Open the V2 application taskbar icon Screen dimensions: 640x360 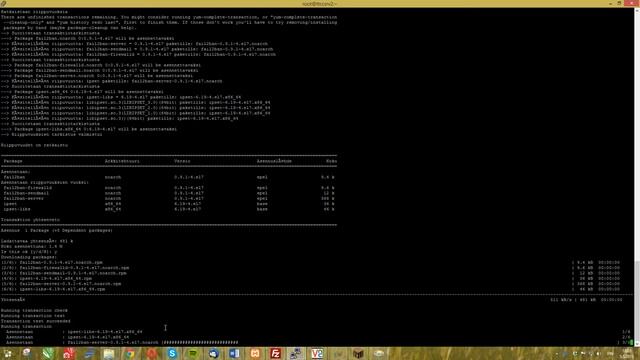317,354
